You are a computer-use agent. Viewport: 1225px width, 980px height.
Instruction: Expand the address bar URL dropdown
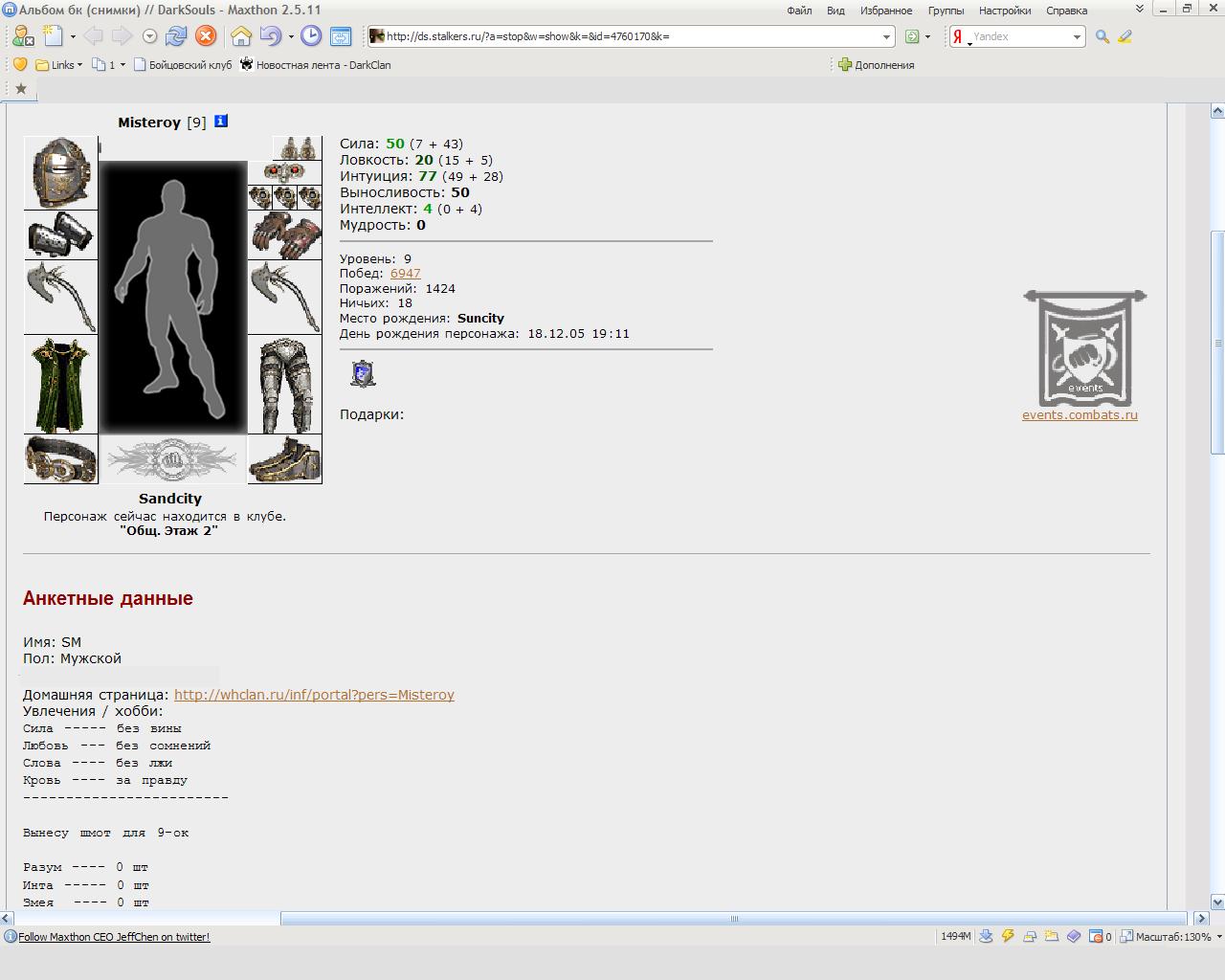point(886,36)
